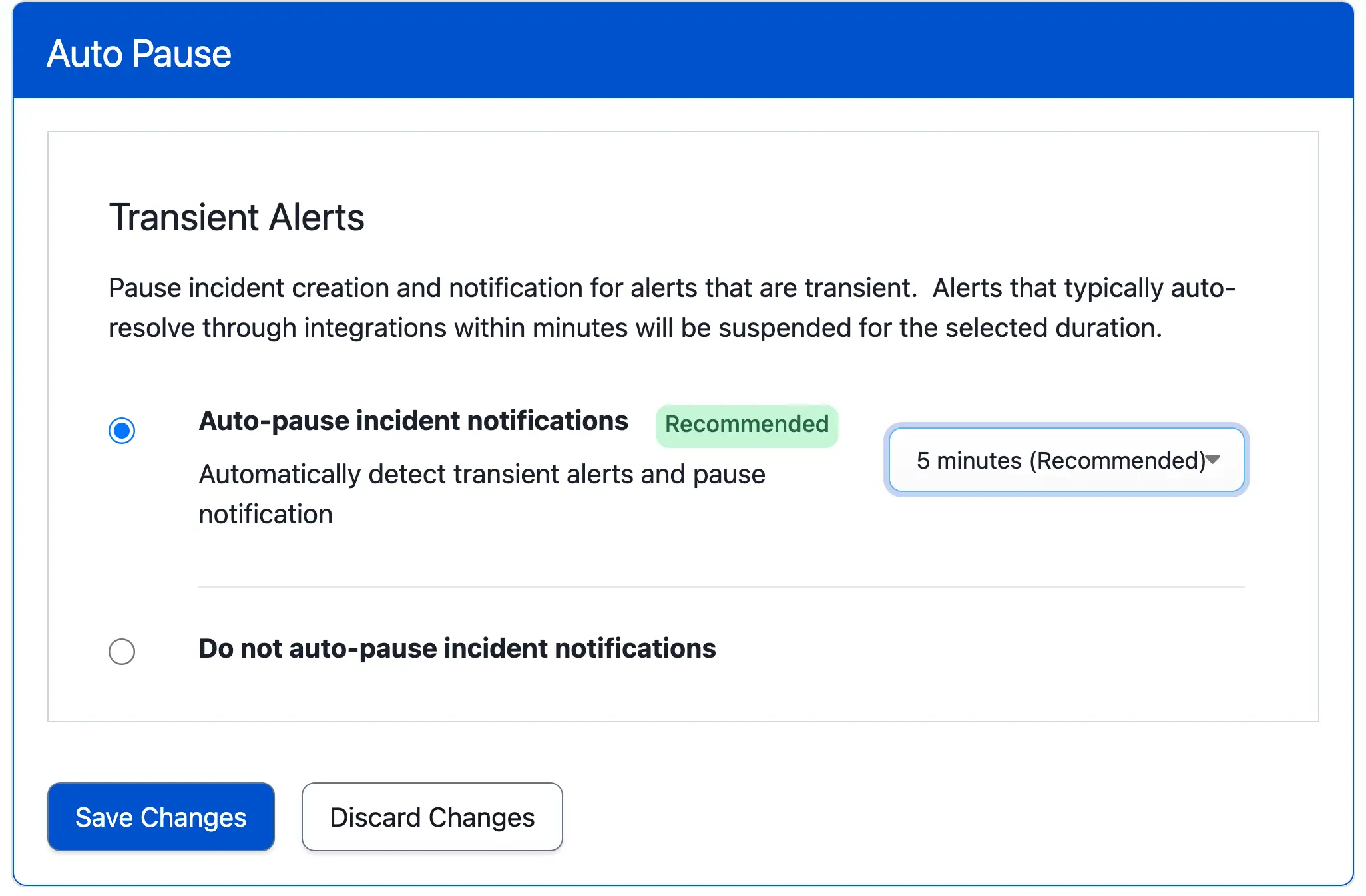
Task: Click the 5 minutes text inside the select box
Action: point(969,461)
